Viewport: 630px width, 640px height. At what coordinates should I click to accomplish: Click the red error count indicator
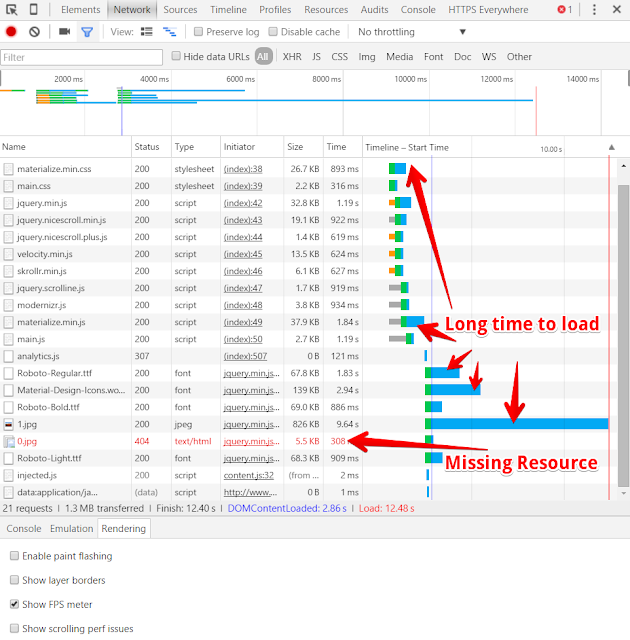(x=565, y=9)
